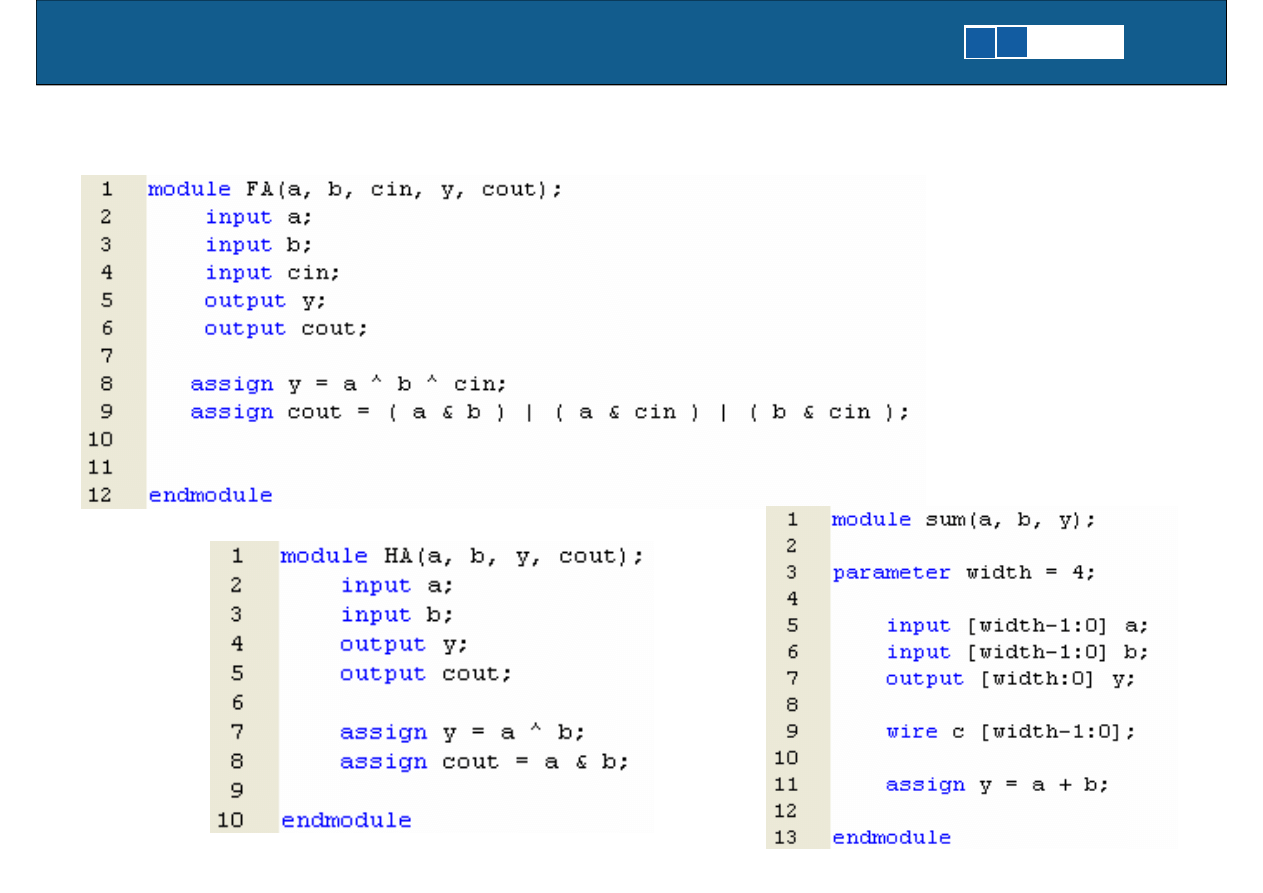Click the 'assign y = a ^ b ^ cin;' line
The width and height of the screenshot is (1263, 893).
point(349,384)
